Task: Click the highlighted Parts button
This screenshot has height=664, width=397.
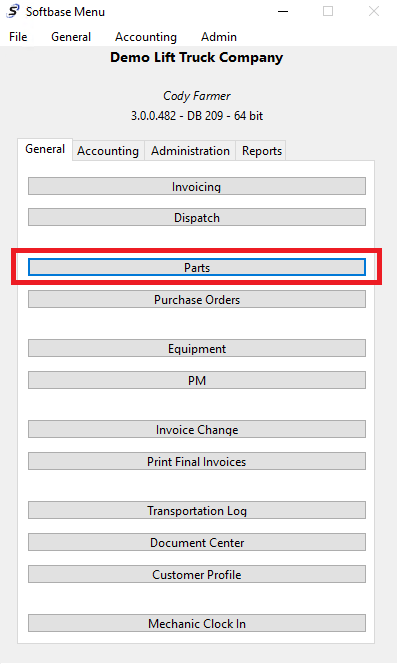Action: (197, 267)
